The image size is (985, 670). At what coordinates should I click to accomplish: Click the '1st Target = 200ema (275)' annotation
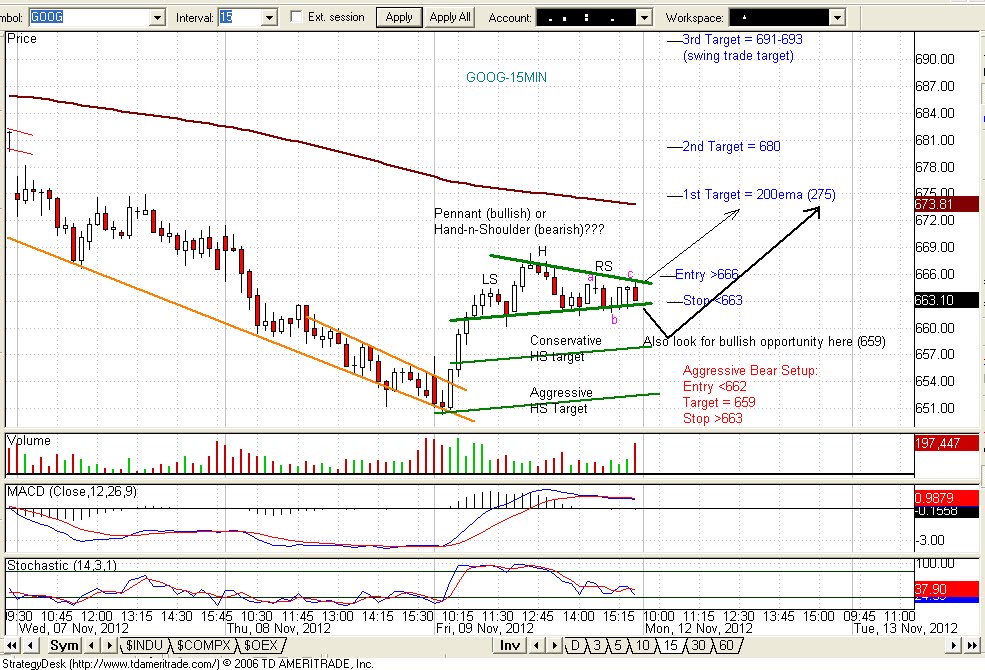[x=759, y=195]
